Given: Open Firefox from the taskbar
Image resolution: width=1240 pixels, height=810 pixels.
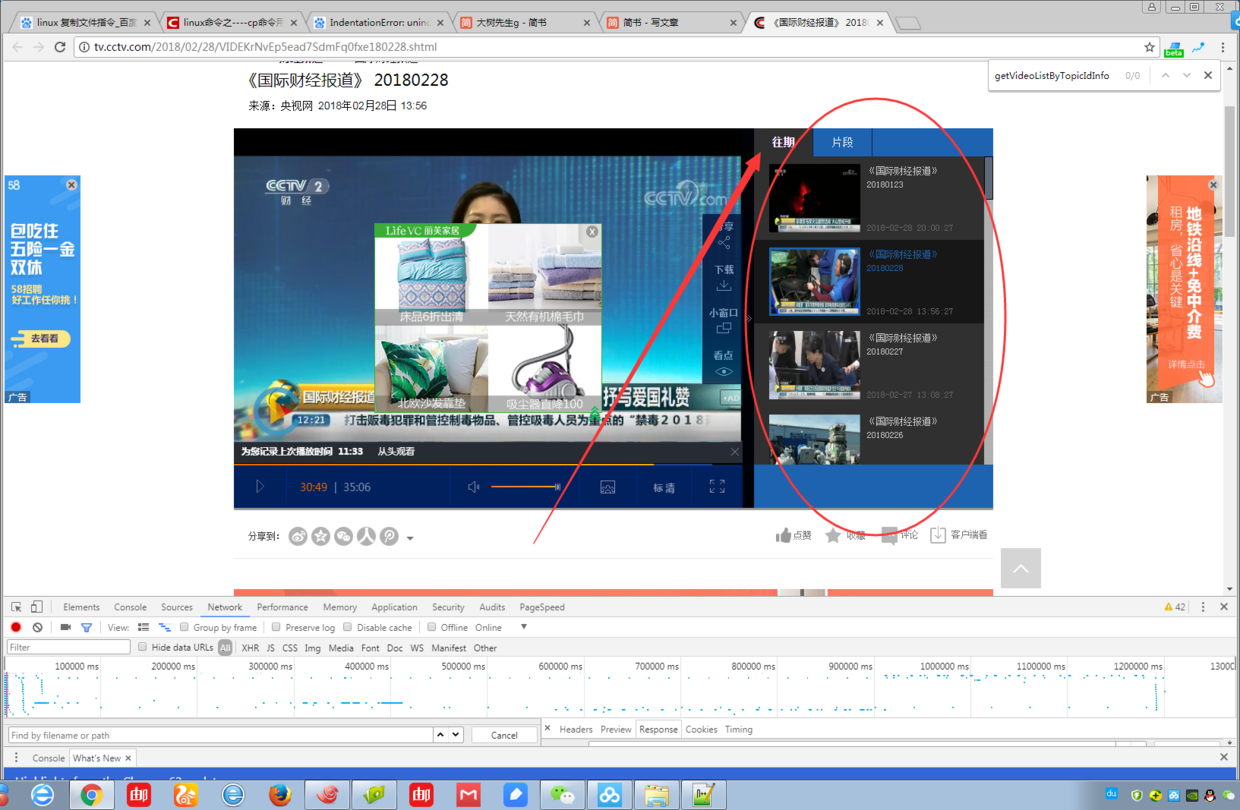Looking at the screenshot, I should click(280, 794).
